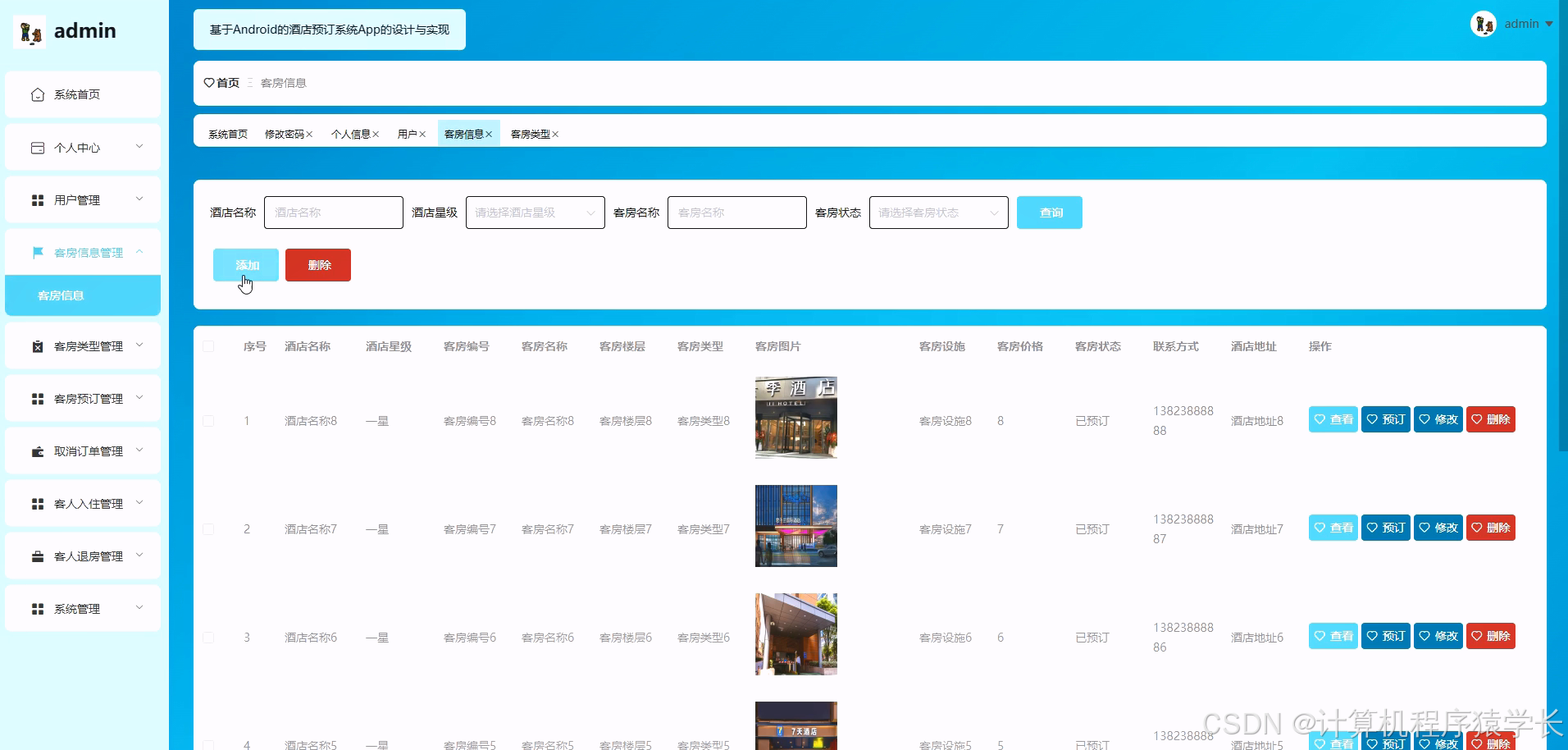Click the 酒店名称 search input field
Viewport: 1568px width, 750px height.
coord(334,213)
